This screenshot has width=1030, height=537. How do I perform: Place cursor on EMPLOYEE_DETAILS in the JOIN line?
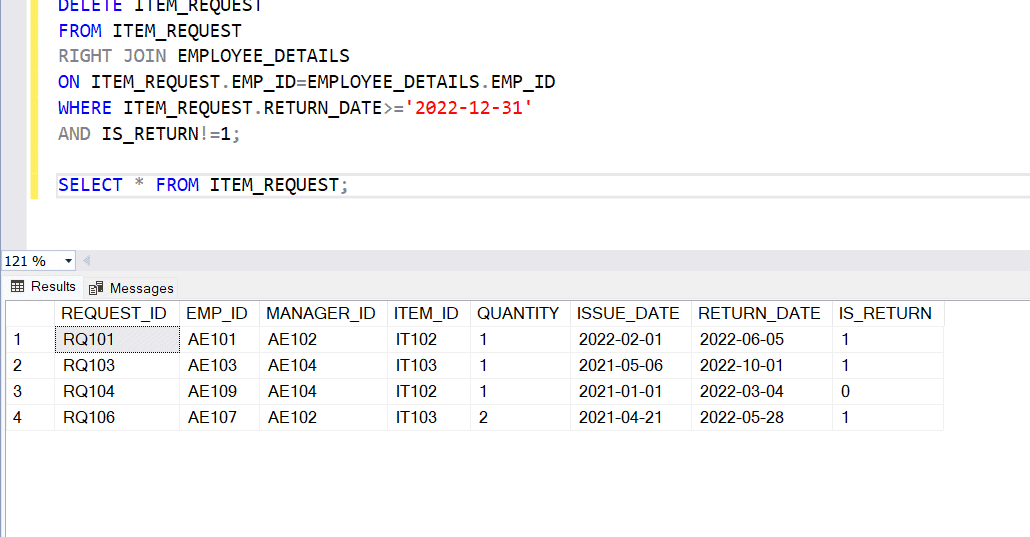(263, 57)
